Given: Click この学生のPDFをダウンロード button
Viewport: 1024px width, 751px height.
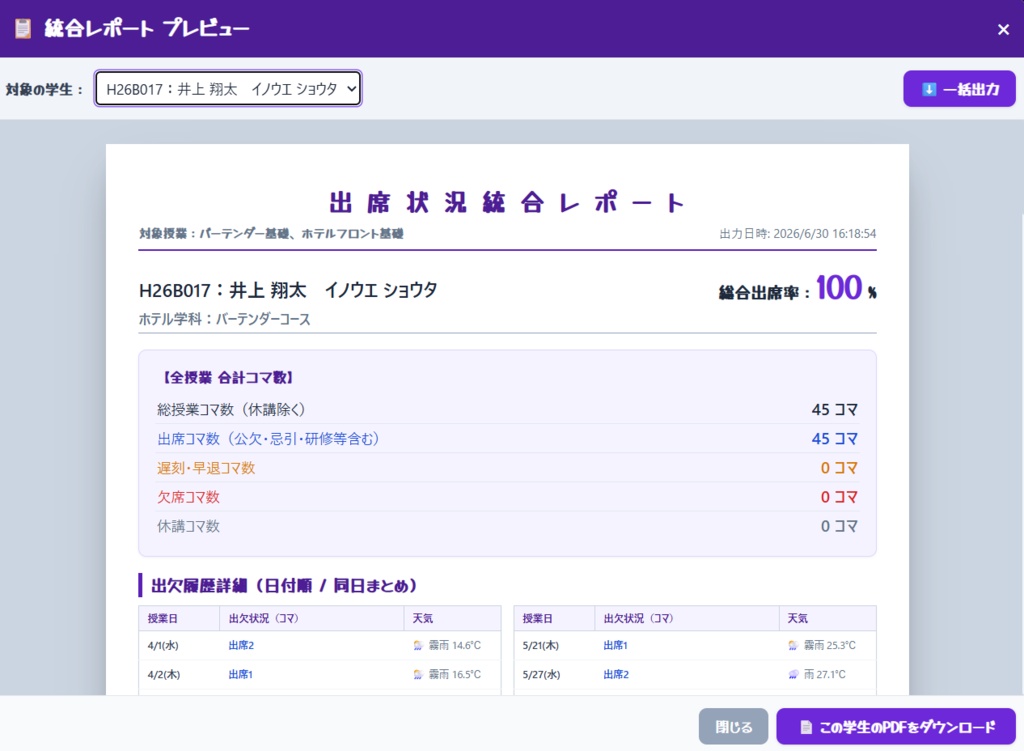Looking at the screenshot, I should coord(896,726).
